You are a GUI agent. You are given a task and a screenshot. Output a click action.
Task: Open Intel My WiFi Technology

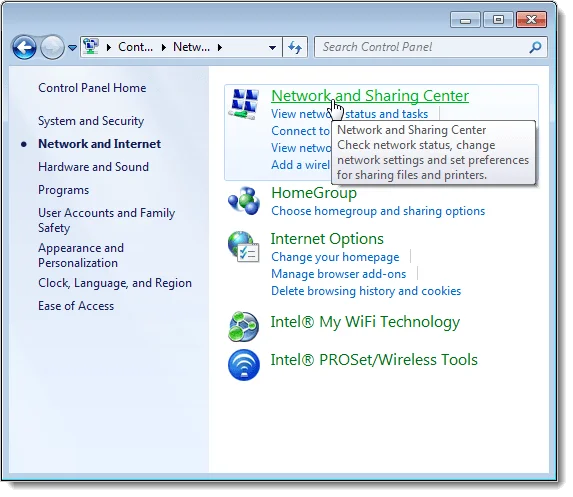pos(365,322)
